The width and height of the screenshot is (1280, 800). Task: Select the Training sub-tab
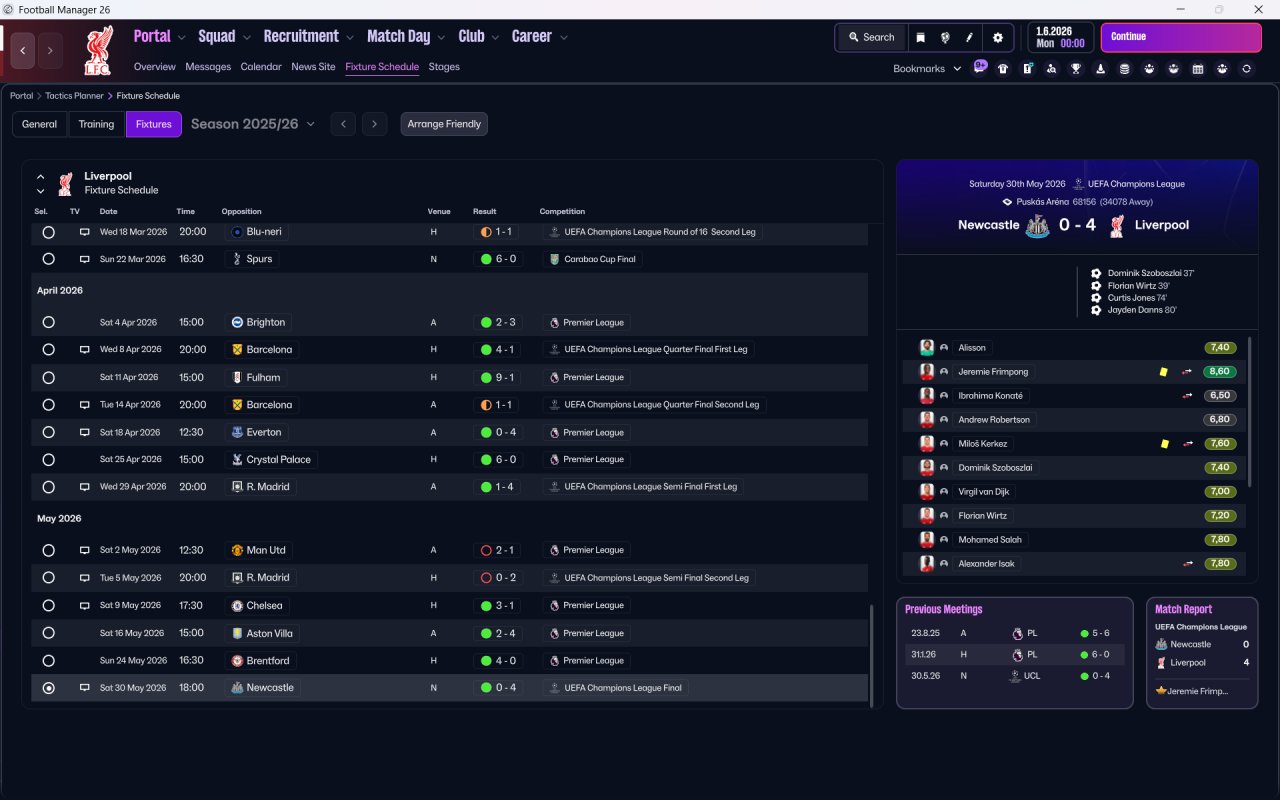coord(96,124)
